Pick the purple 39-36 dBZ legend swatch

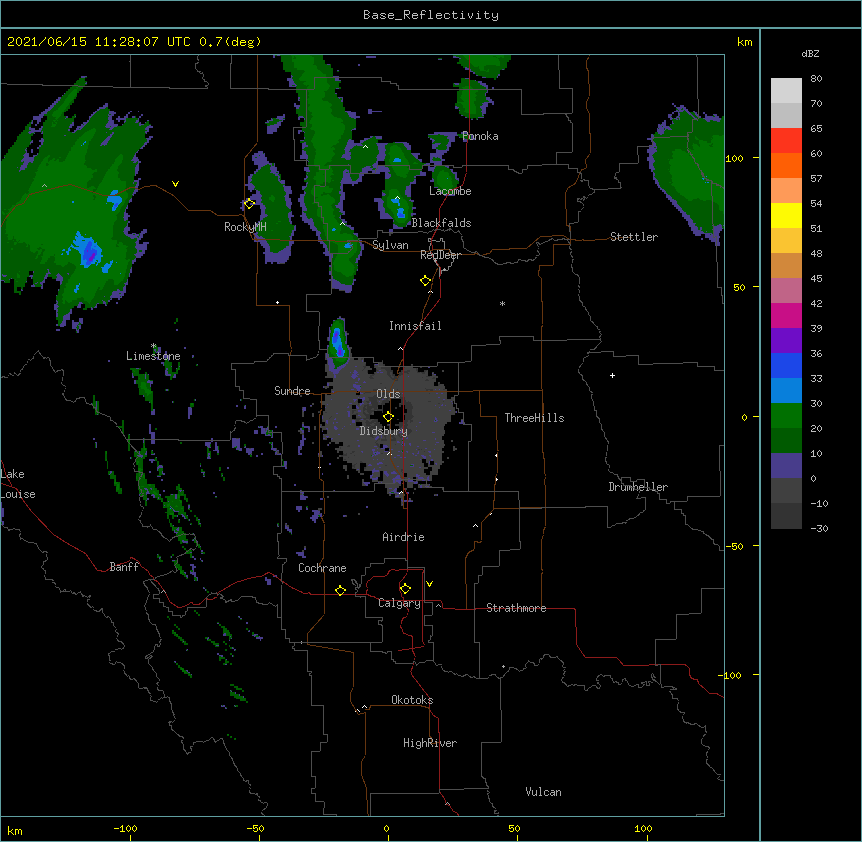tap(786, 341)
